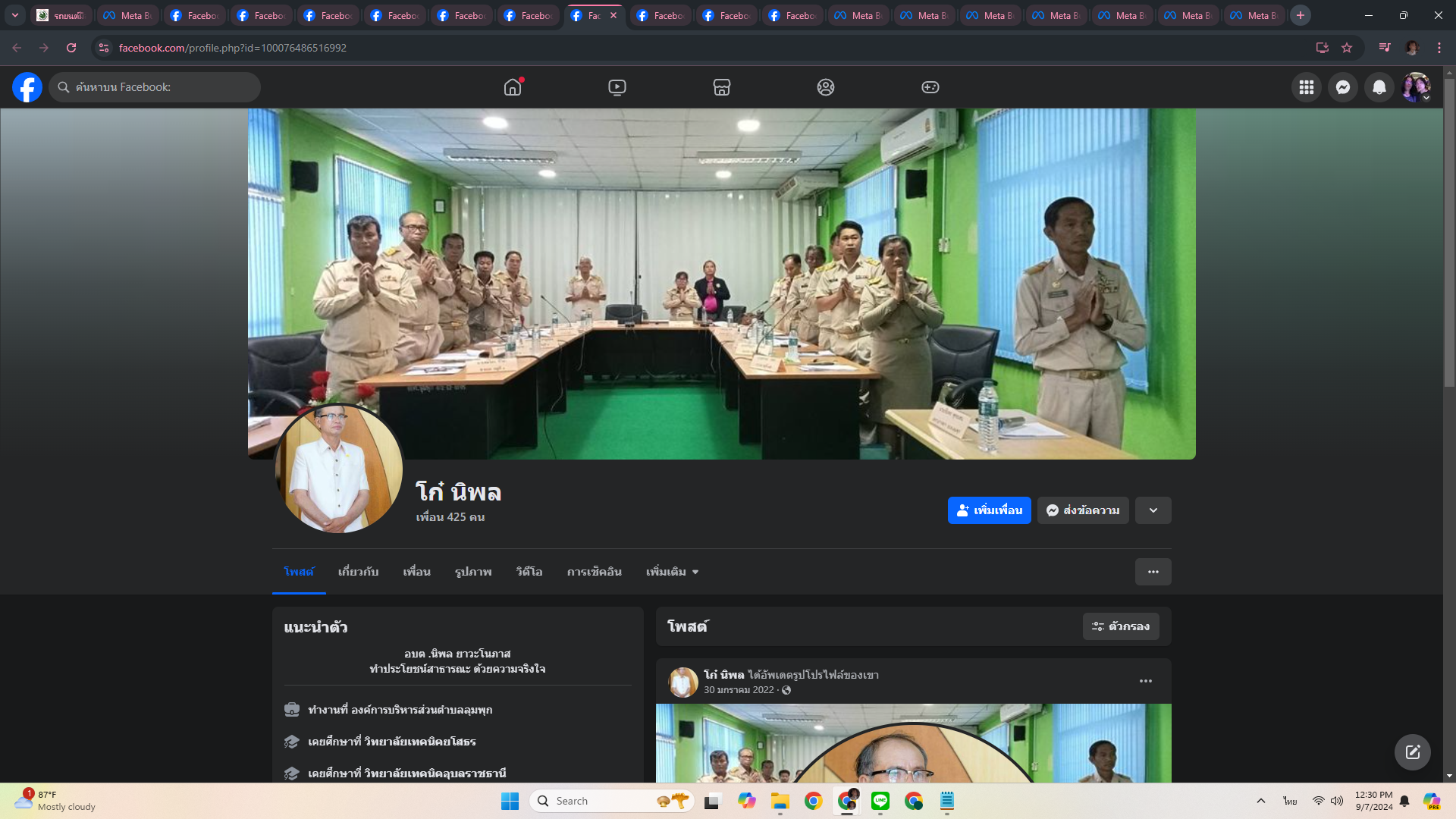Open the Gaming icon in navigation
Screen dimensions: 1456x819
(x=930, y=87)
